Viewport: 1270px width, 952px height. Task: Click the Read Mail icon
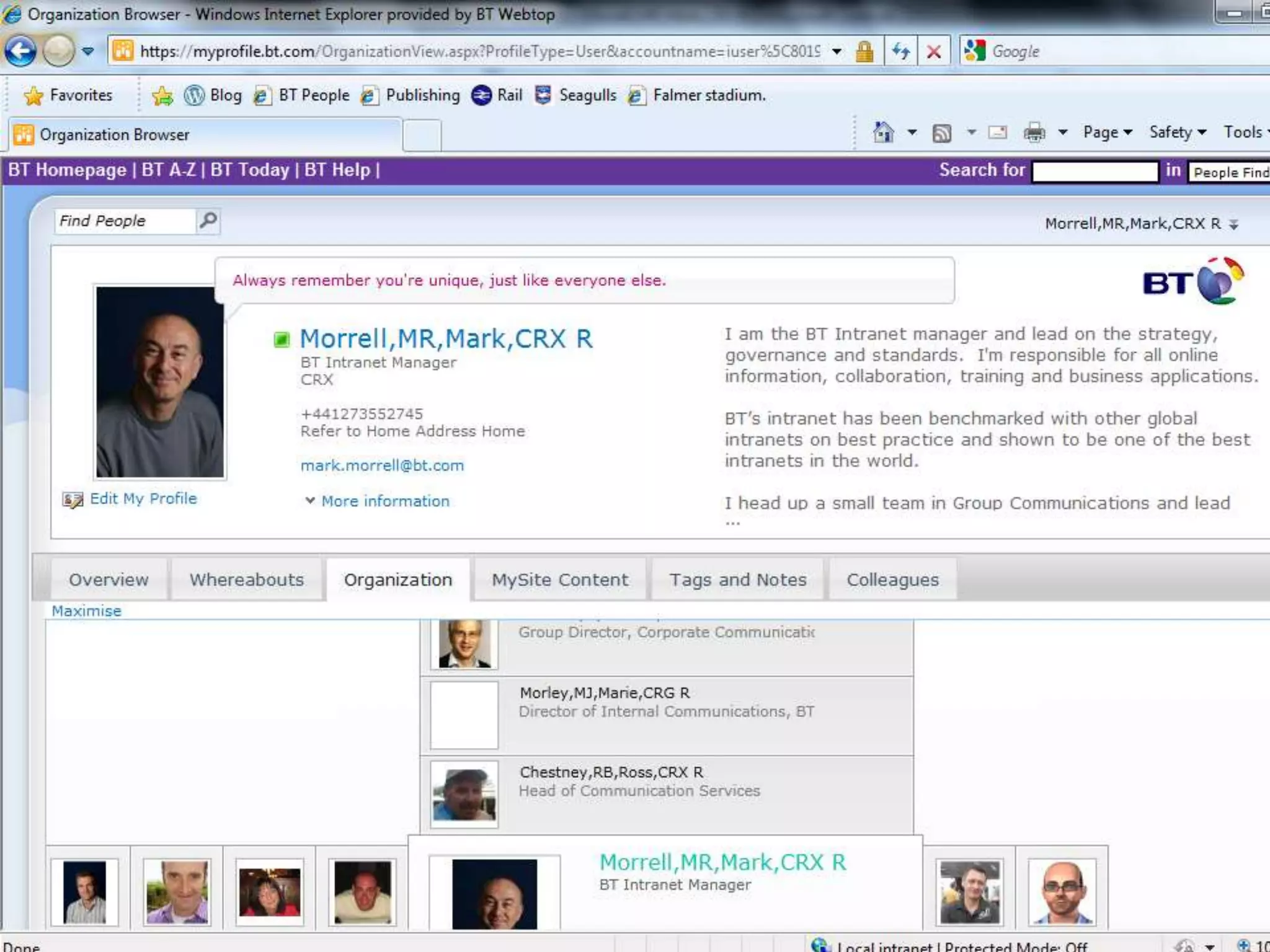pyautogui.click(x=998, y=132)
